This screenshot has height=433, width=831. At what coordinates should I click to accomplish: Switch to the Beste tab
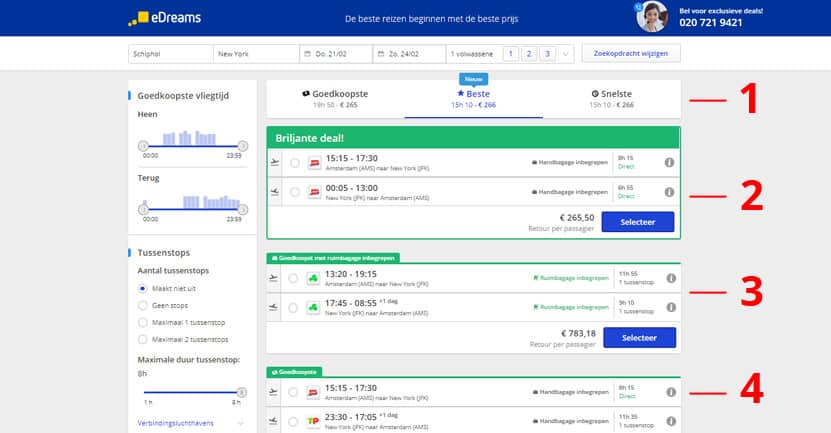click(473, 99)
